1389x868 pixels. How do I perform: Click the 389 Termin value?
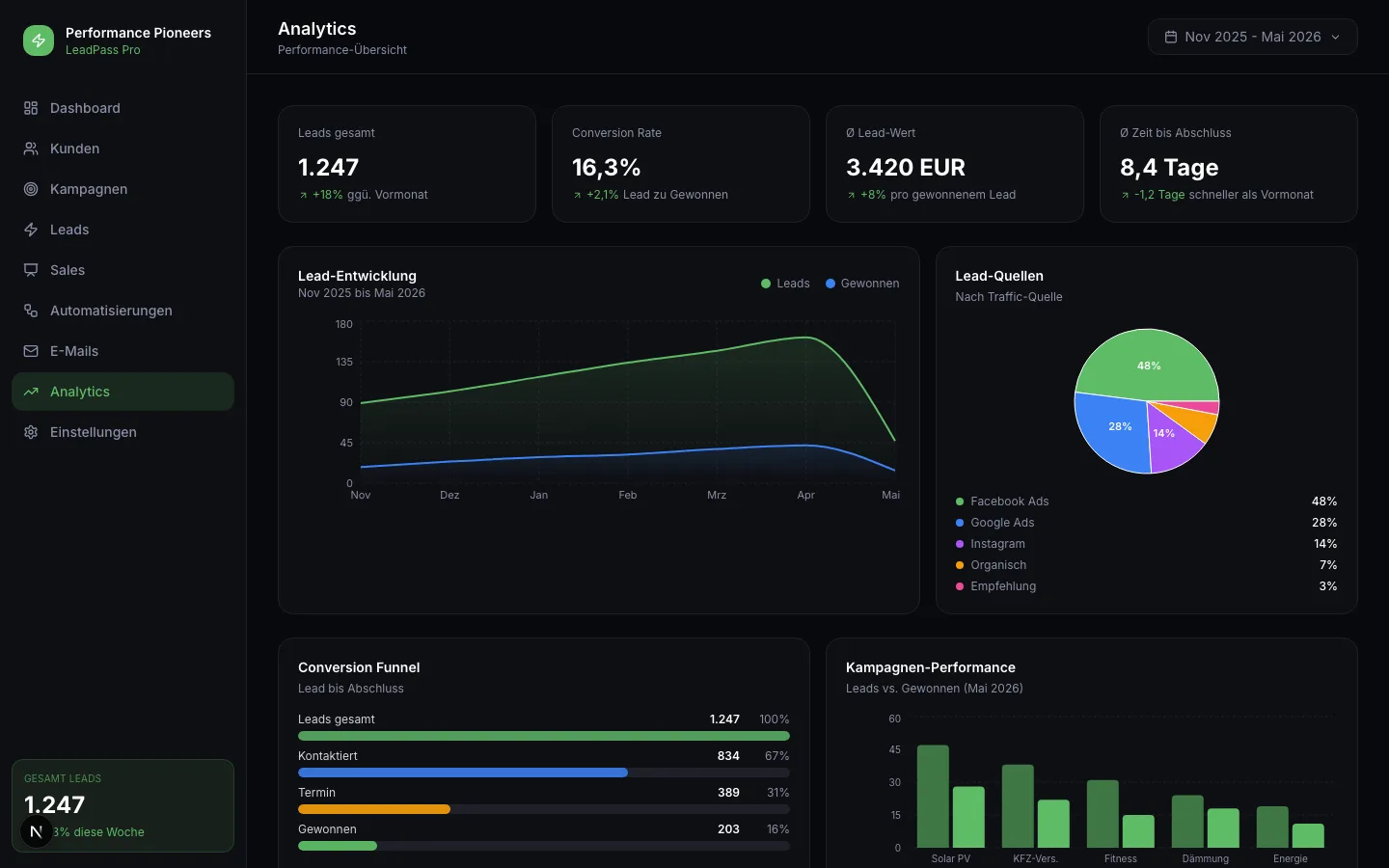(x=728, y=793)
